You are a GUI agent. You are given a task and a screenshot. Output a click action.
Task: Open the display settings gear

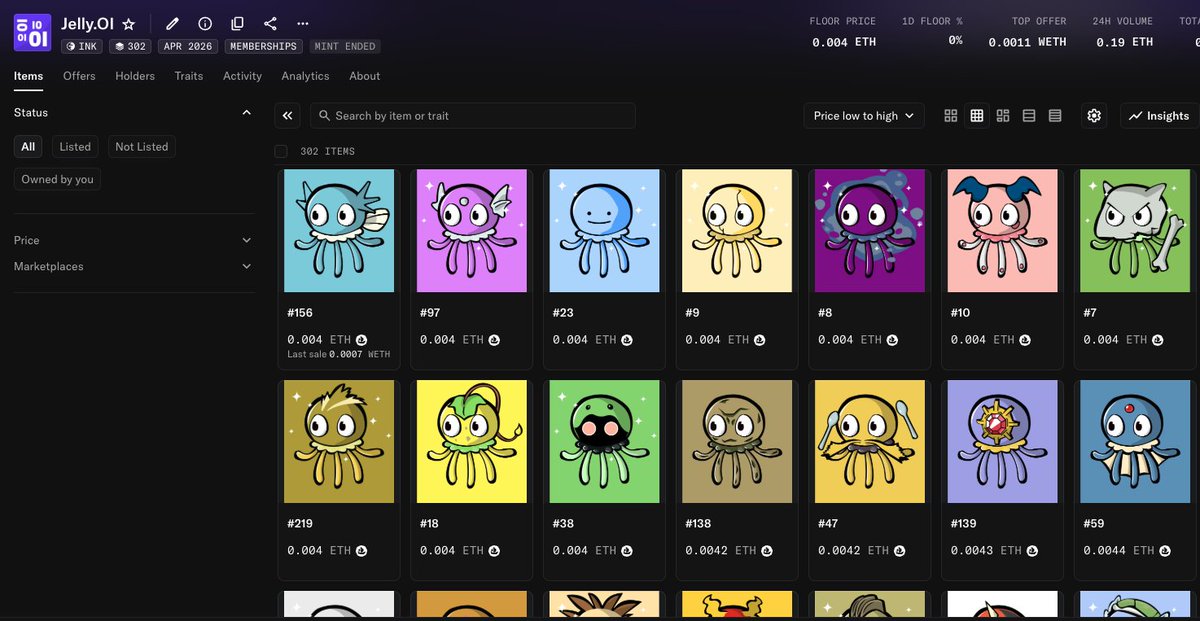[1094, 116]
